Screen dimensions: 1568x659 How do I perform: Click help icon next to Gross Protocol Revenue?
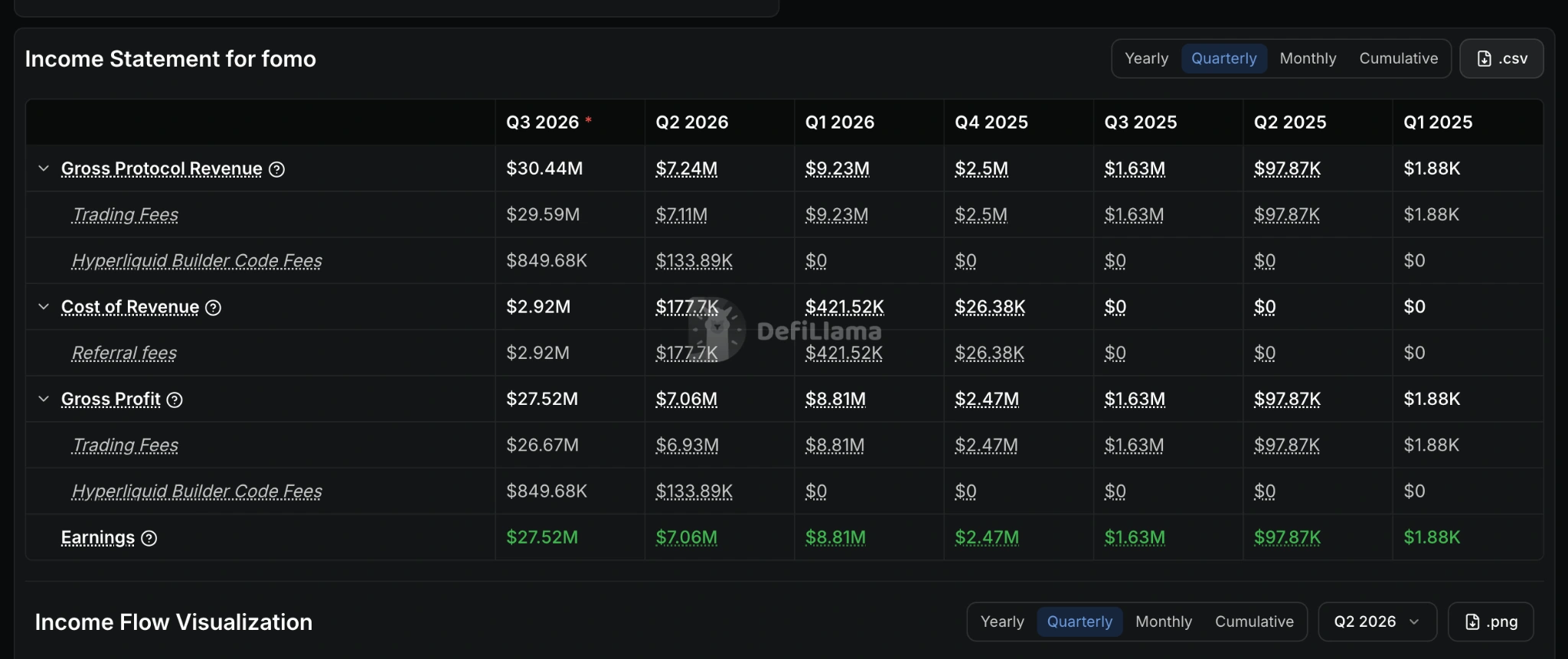point(277,169)
